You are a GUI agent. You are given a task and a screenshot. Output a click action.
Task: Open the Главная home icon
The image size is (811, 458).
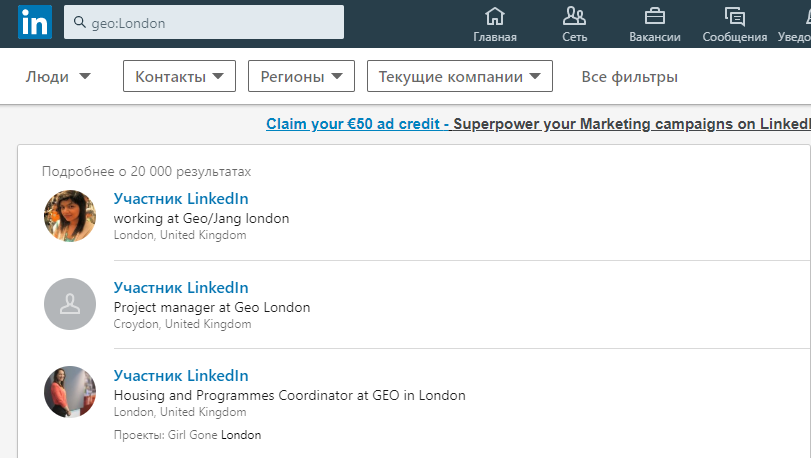pos(494,16)
